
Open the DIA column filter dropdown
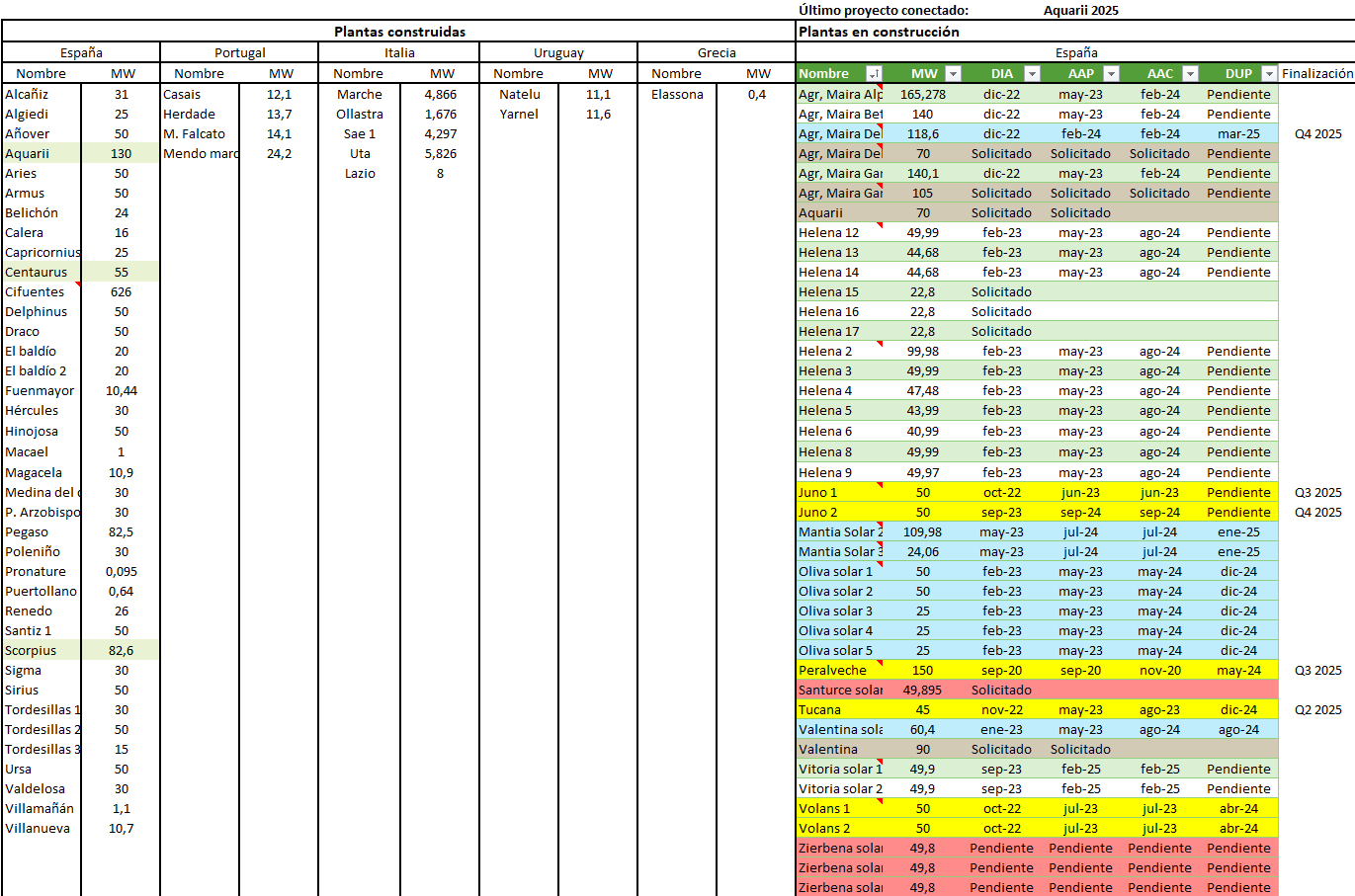(1032, 74)
